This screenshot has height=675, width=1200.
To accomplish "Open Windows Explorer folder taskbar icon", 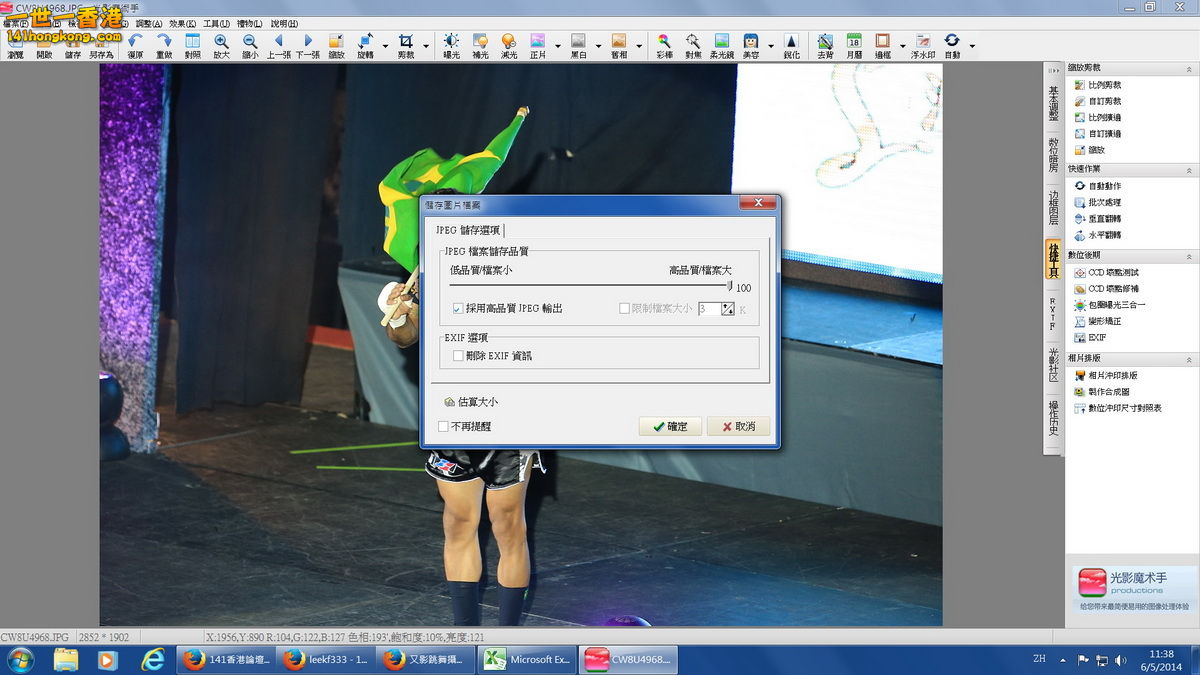I will click(x=66, y=659).
